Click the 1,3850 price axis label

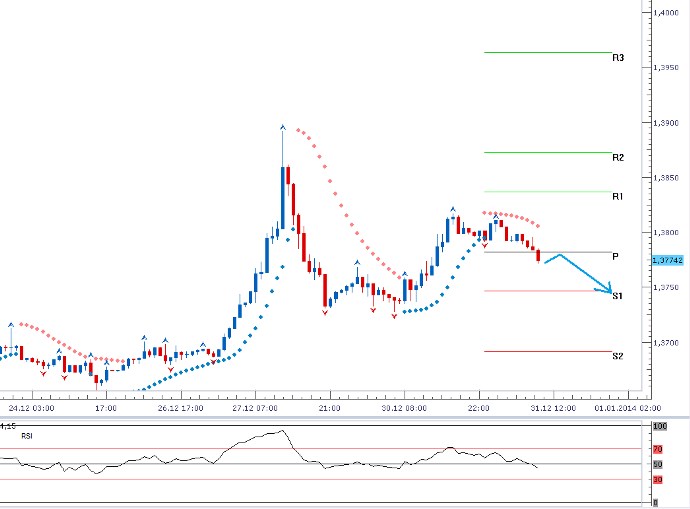pyautogui.click(x=666, y=178)
